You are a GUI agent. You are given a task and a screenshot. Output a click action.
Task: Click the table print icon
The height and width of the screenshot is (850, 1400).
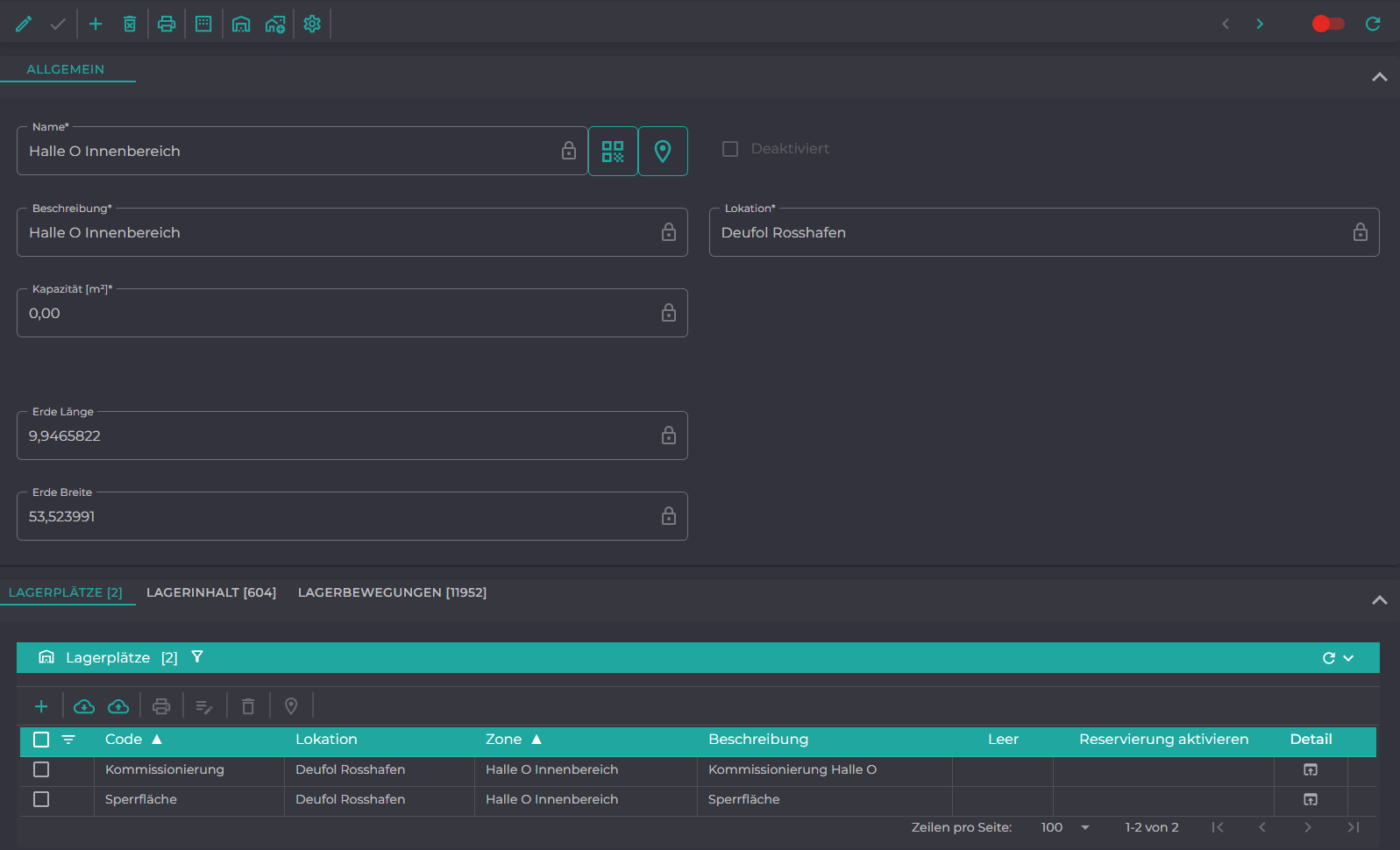[161, 706]
